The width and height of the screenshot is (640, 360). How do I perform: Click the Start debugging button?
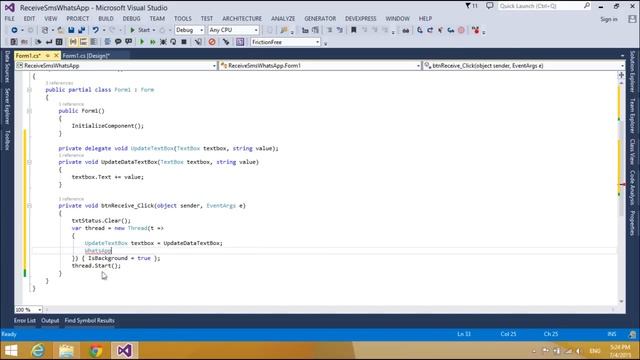click(x=140, y=30)
